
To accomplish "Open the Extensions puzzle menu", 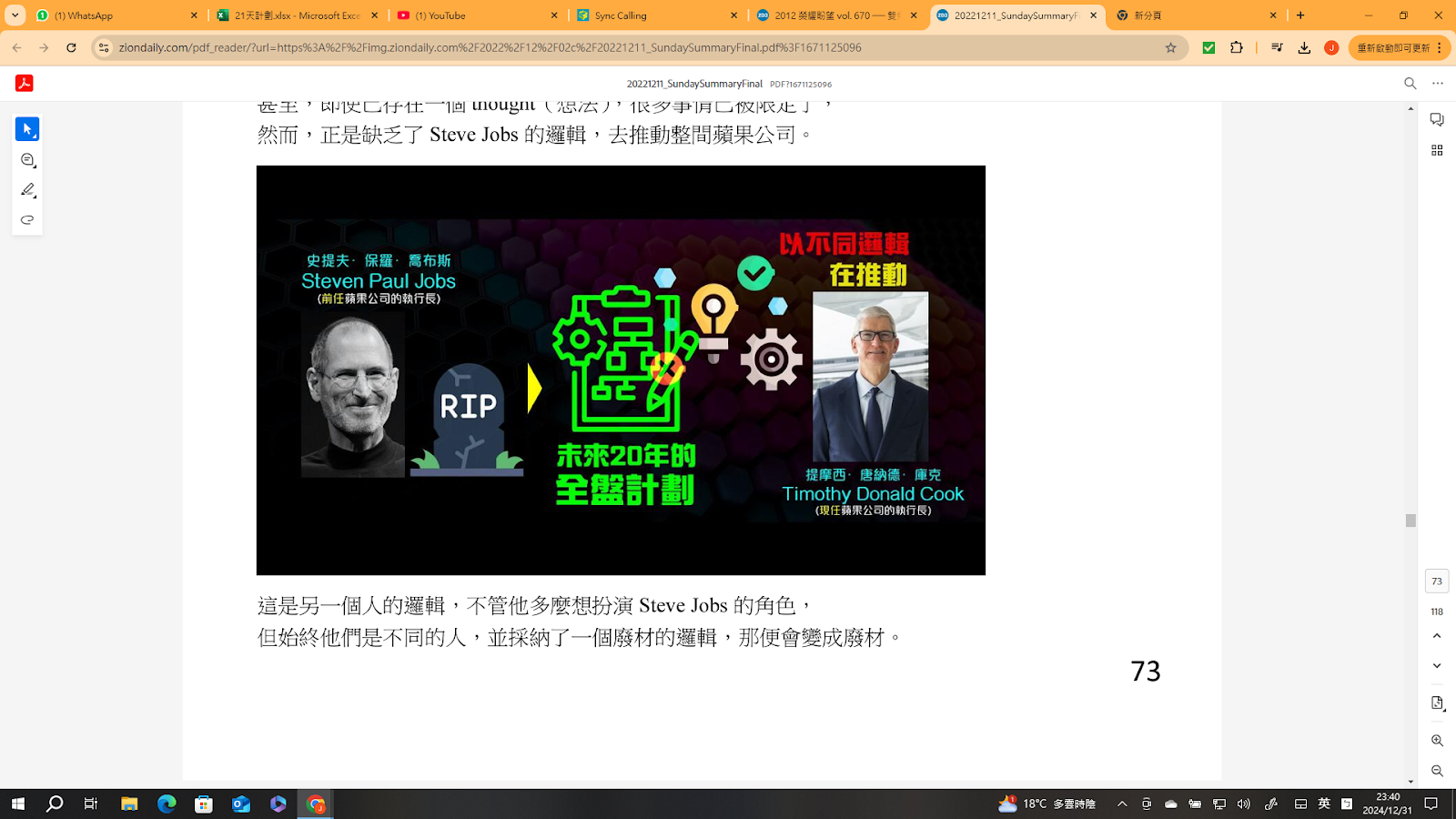I will click(1236, 47).
